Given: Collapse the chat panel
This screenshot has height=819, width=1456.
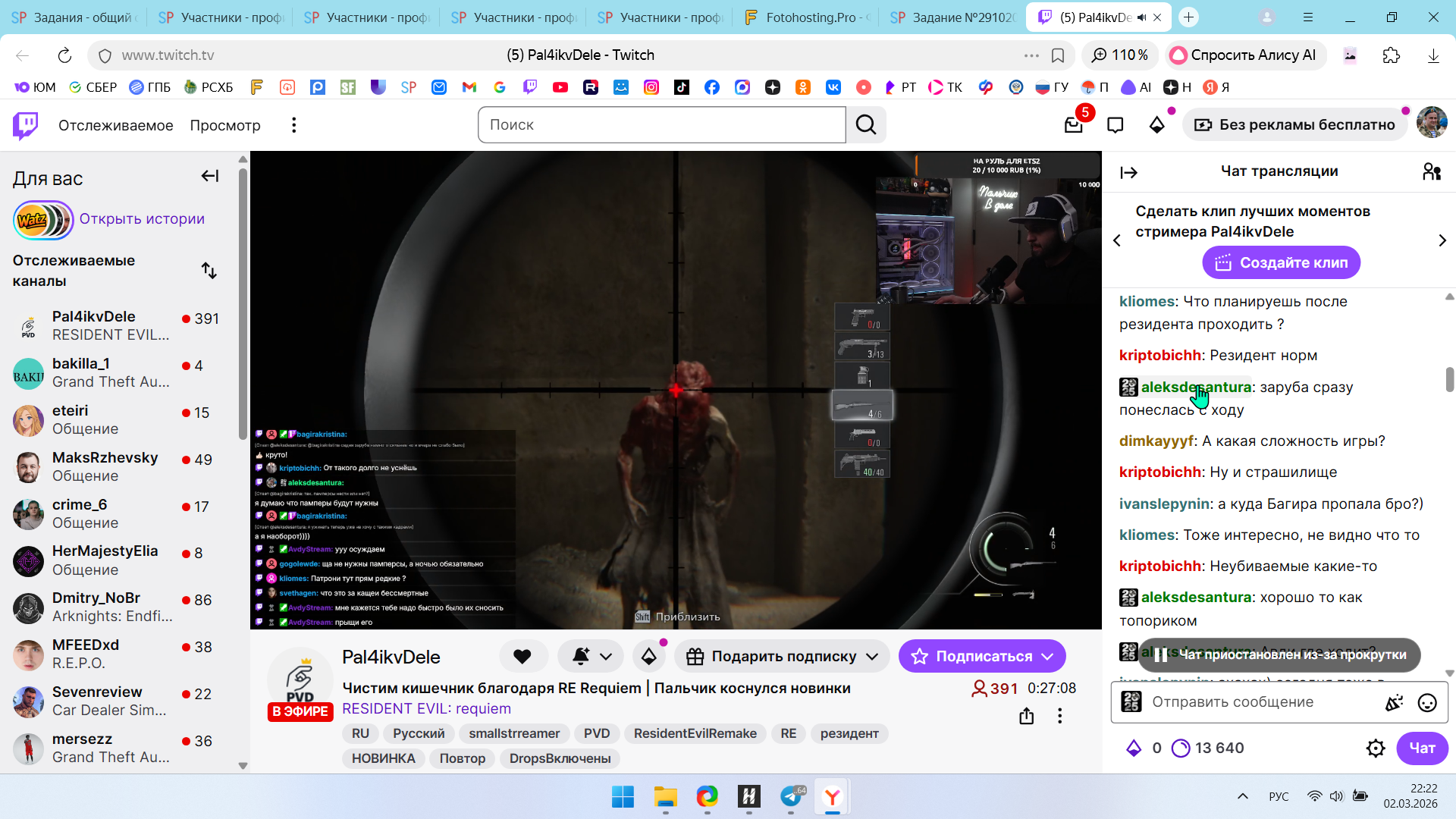Looking at the screenshot, I should coord(1129,173).
